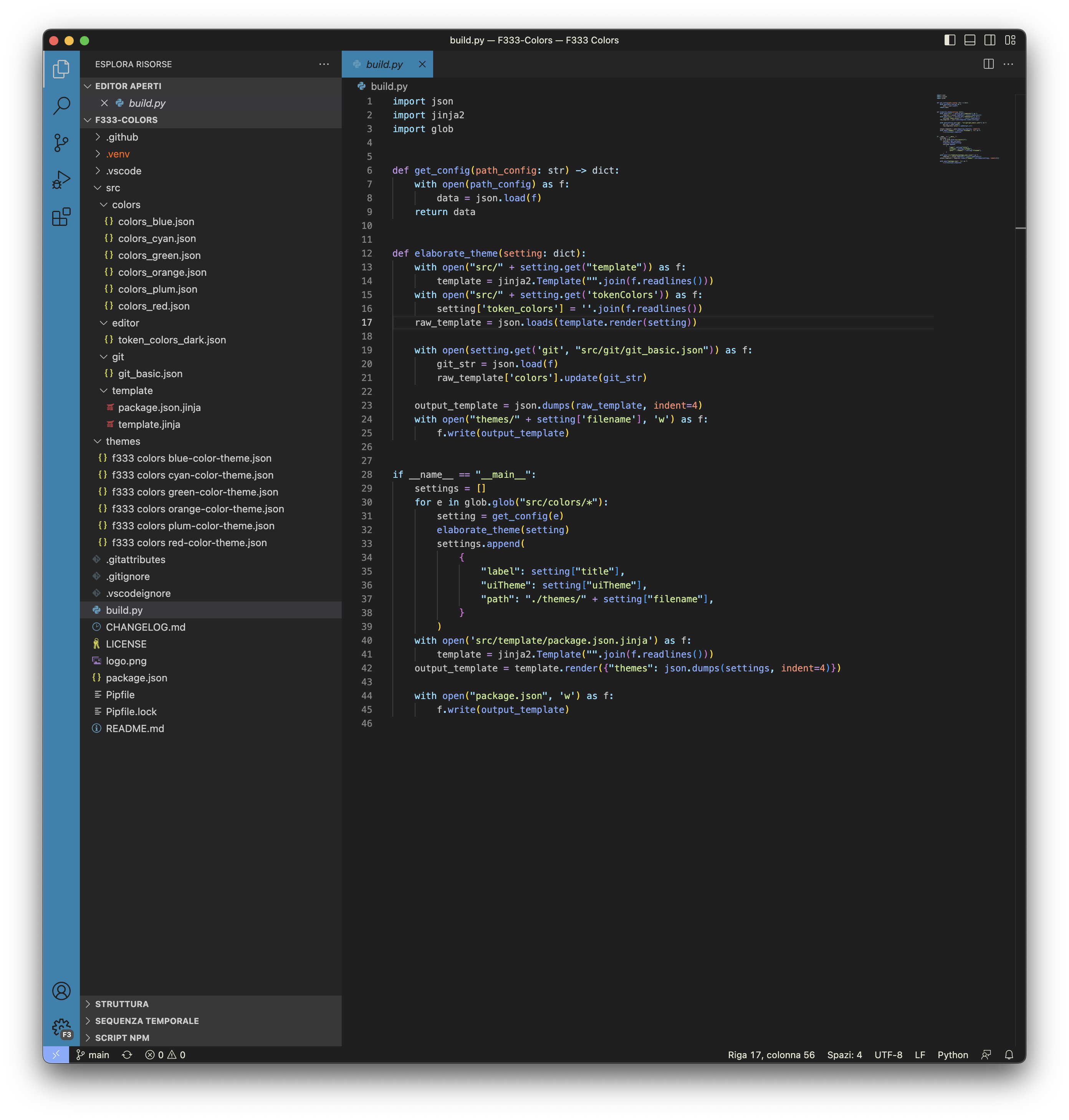Select the build.py editor tab
Viewport: 1069px width, 1120px height.
coord(384,65)
